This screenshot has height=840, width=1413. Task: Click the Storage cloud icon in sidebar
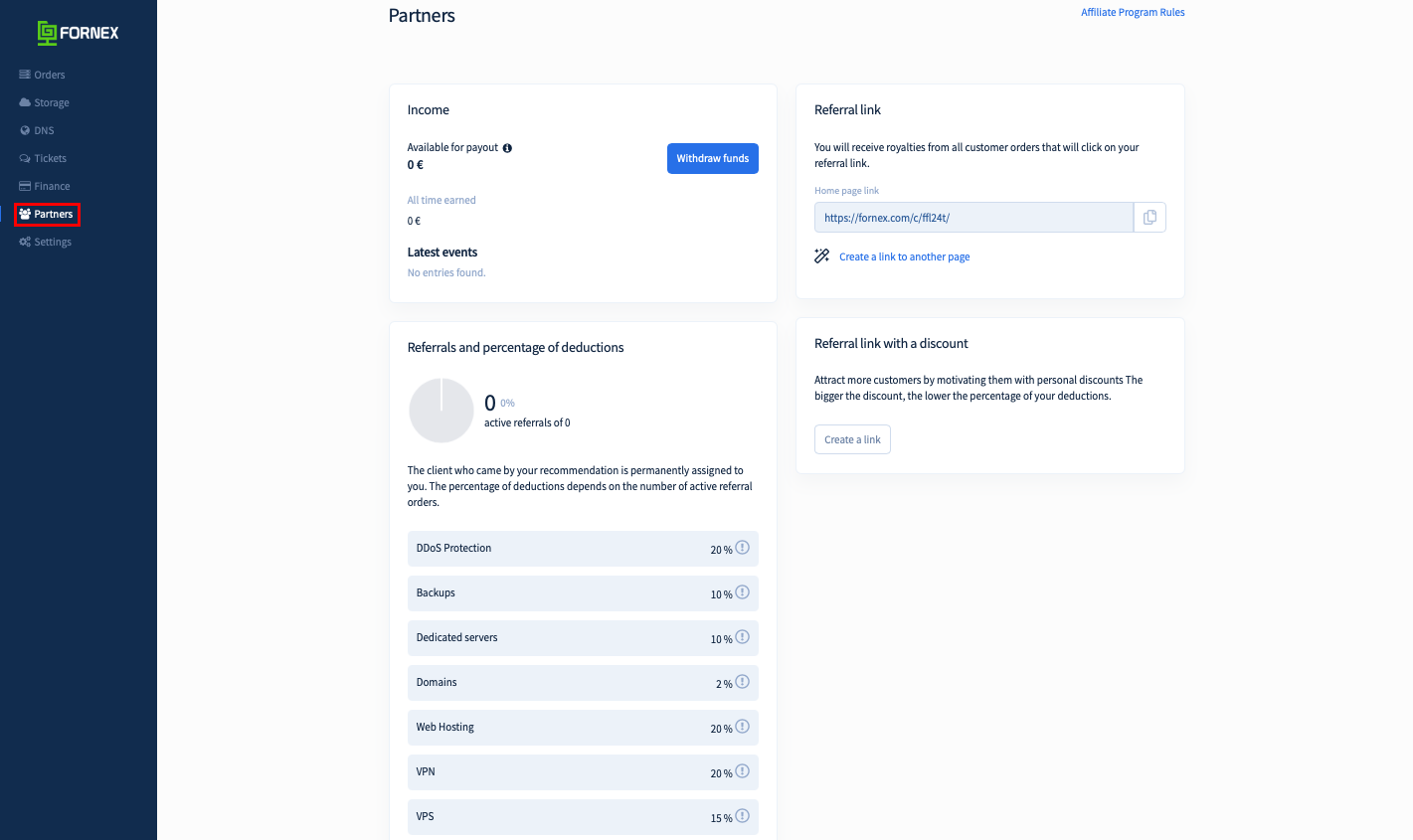tap(25, 102)
